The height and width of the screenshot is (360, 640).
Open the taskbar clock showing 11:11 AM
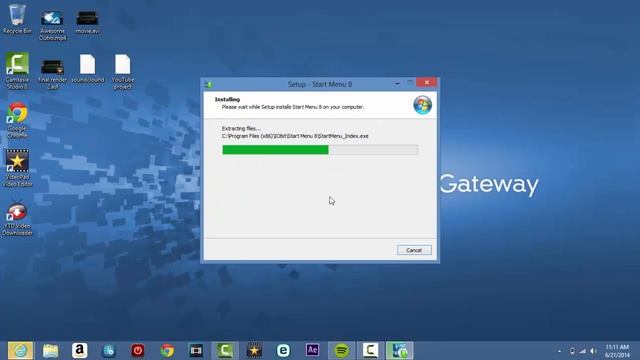click(617, 351)
